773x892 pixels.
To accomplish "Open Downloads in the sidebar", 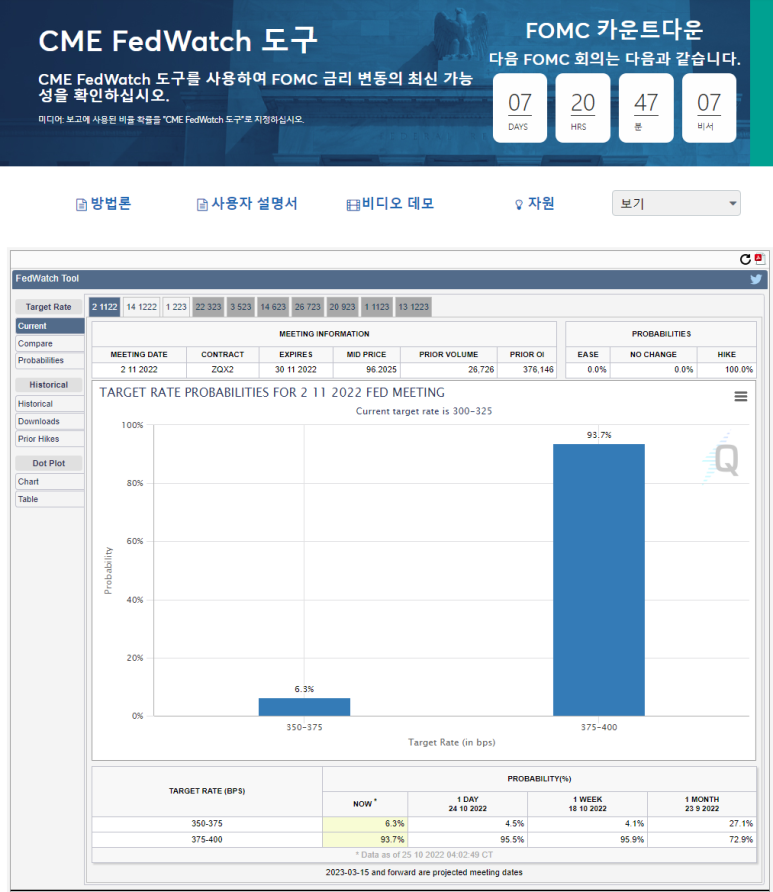I will coord(49,422).
